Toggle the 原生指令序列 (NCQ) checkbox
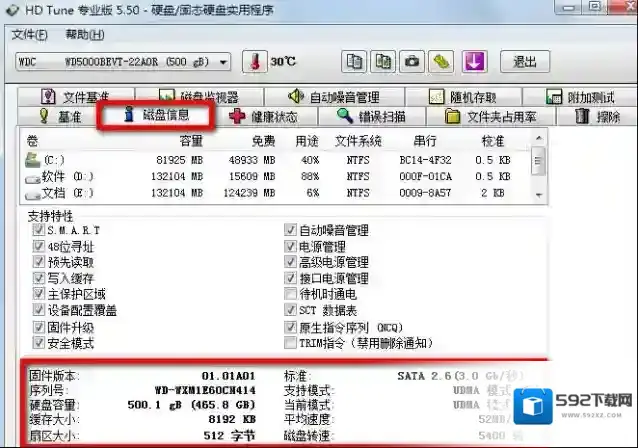The width and height of the screenshot is (638, 448). click(x=290, y=327)
